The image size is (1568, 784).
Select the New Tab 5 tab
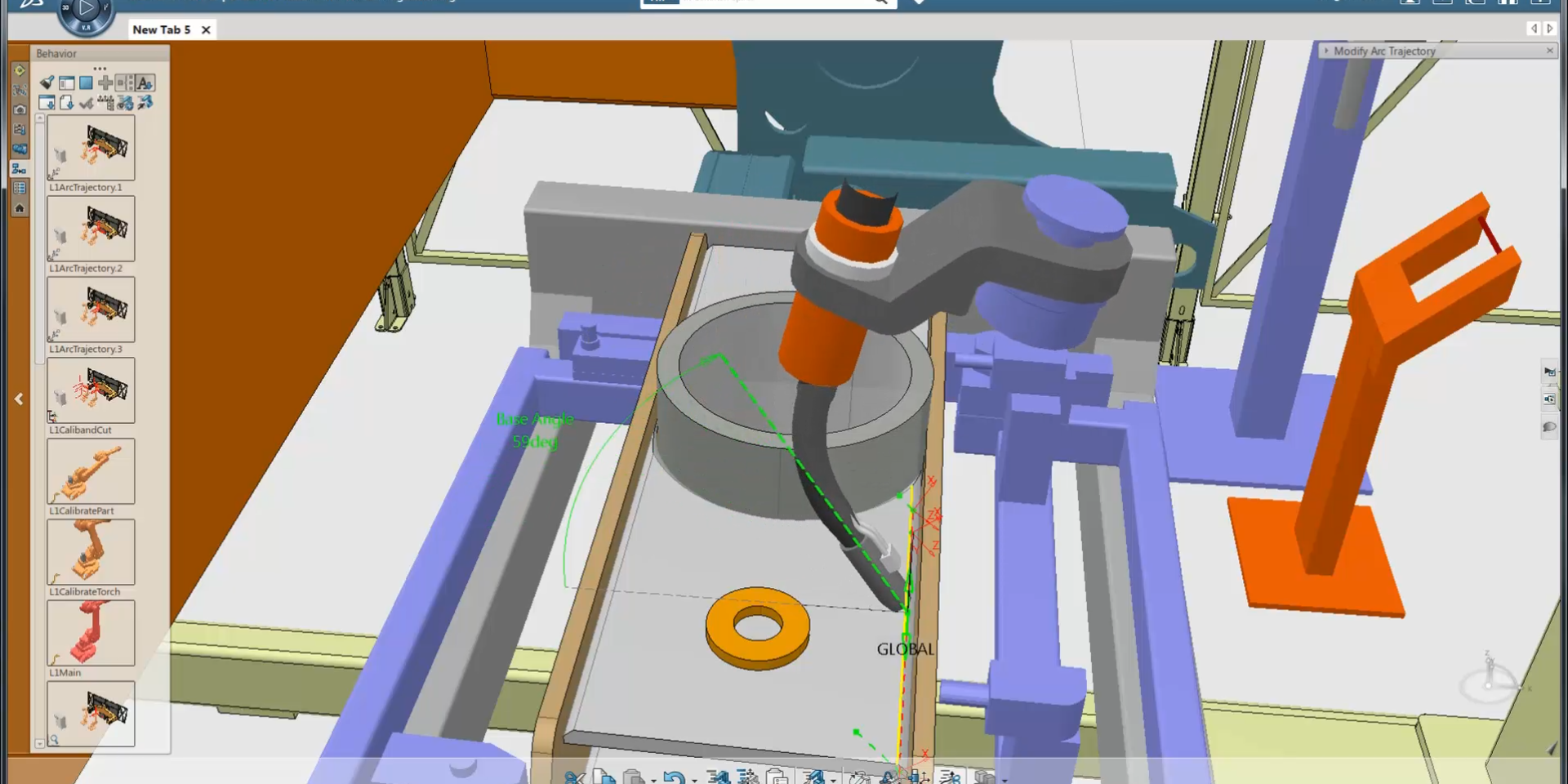[x=162, y=29]
